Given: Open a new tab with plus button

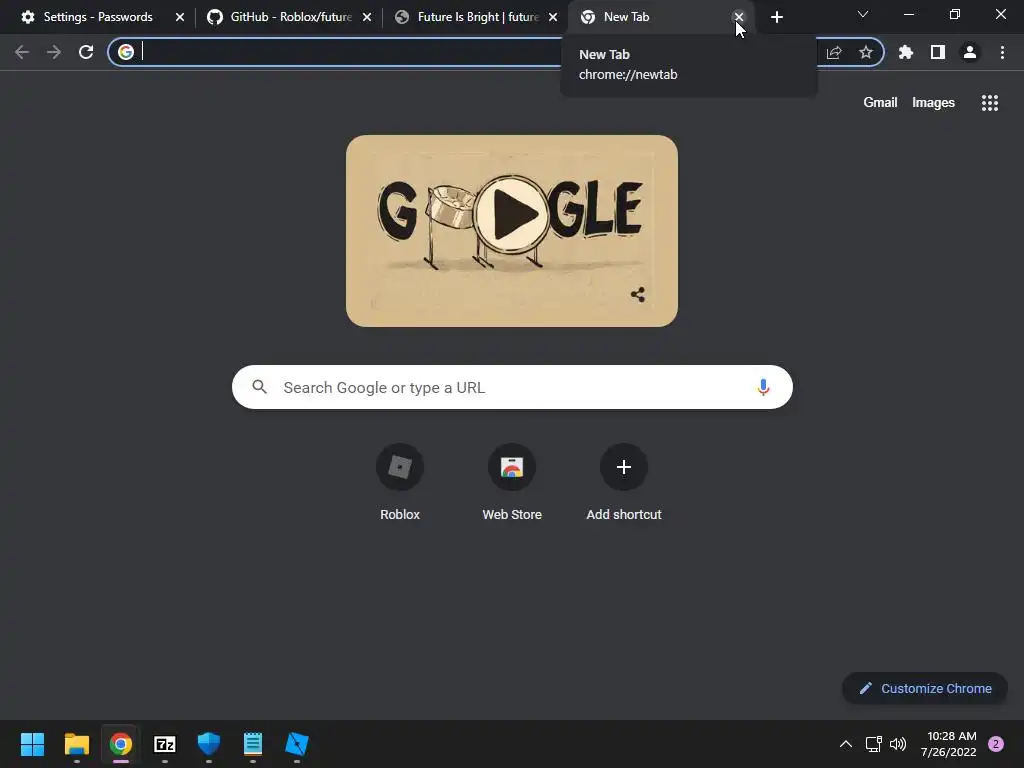Looking at the screenshot, I should click(x=776, y=17).
